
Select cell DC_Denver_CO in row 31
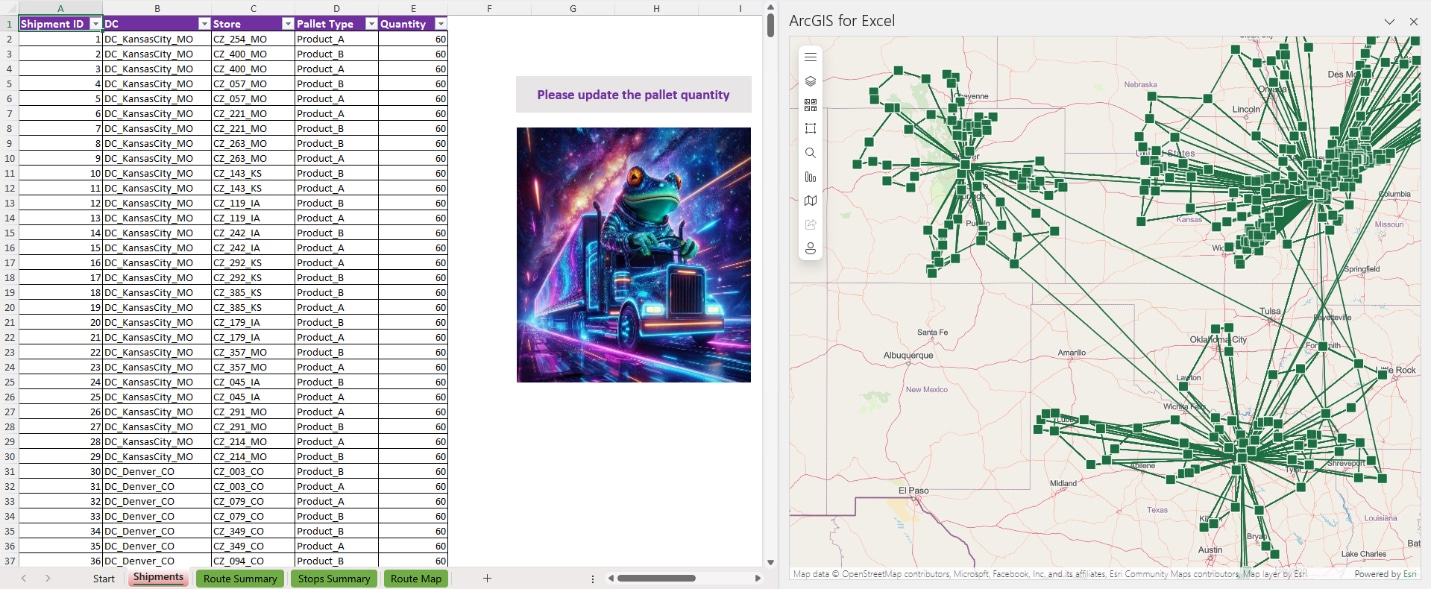(157, 471)
